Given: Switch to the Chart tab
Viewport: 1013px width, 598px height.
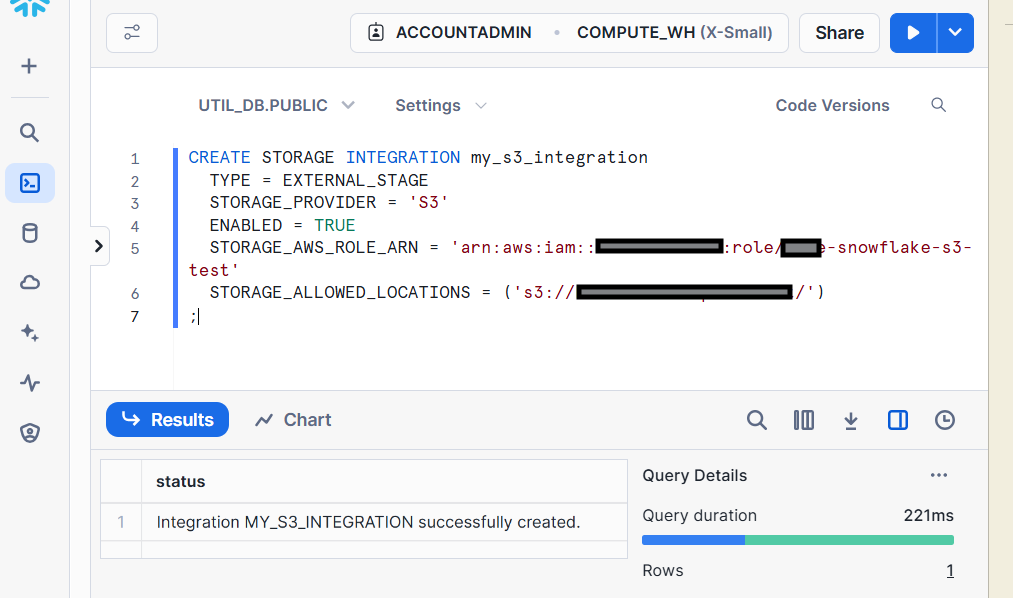Looking at the screenshot, I should (293, 420).
